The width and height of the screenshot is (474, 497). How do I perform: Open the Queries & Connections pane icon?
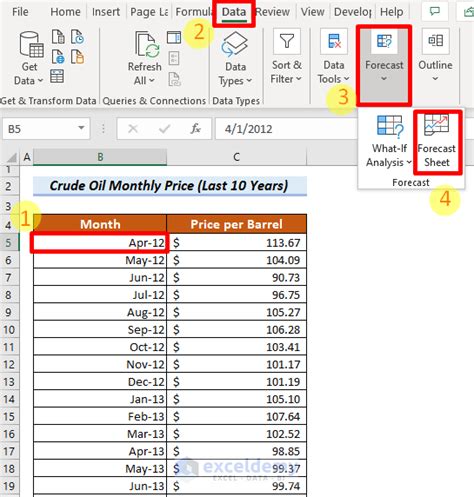174,37
